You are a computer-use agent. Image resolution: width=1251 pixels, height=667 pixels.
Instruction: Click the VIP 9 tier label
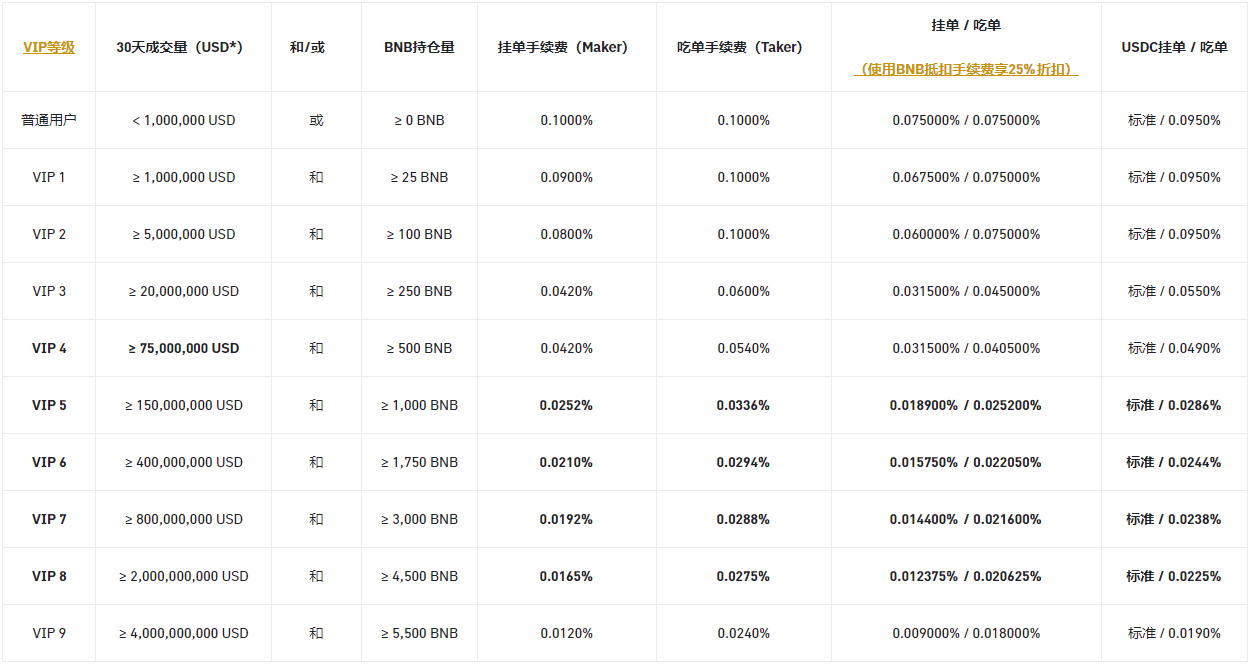click(x=48, y=633)
